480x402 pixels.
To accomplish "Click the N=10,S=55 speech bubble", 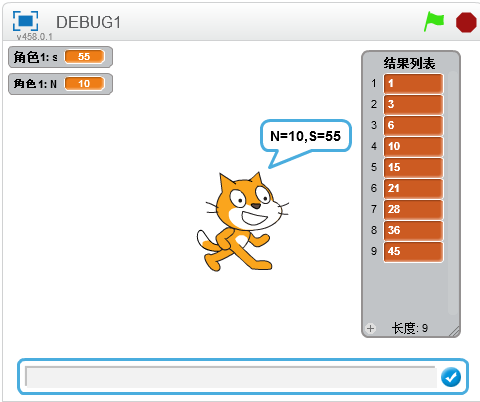I will 306,136.
